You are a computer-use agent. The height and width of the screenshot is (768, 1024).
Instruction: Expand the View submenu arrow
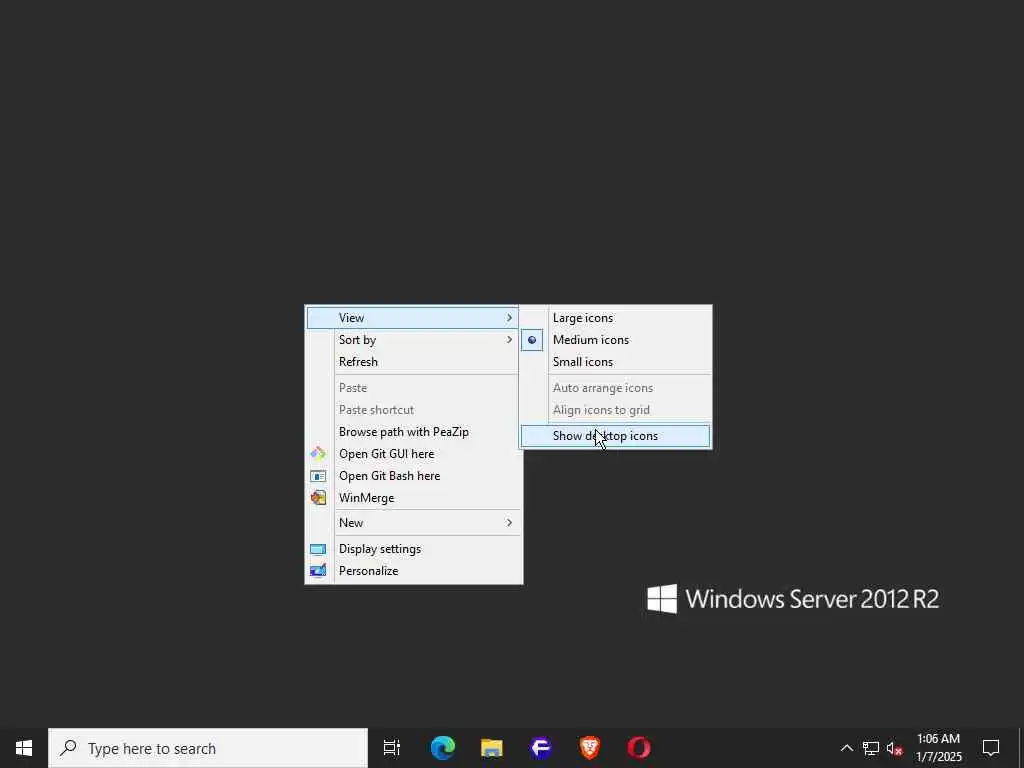[x=509, y=318]
